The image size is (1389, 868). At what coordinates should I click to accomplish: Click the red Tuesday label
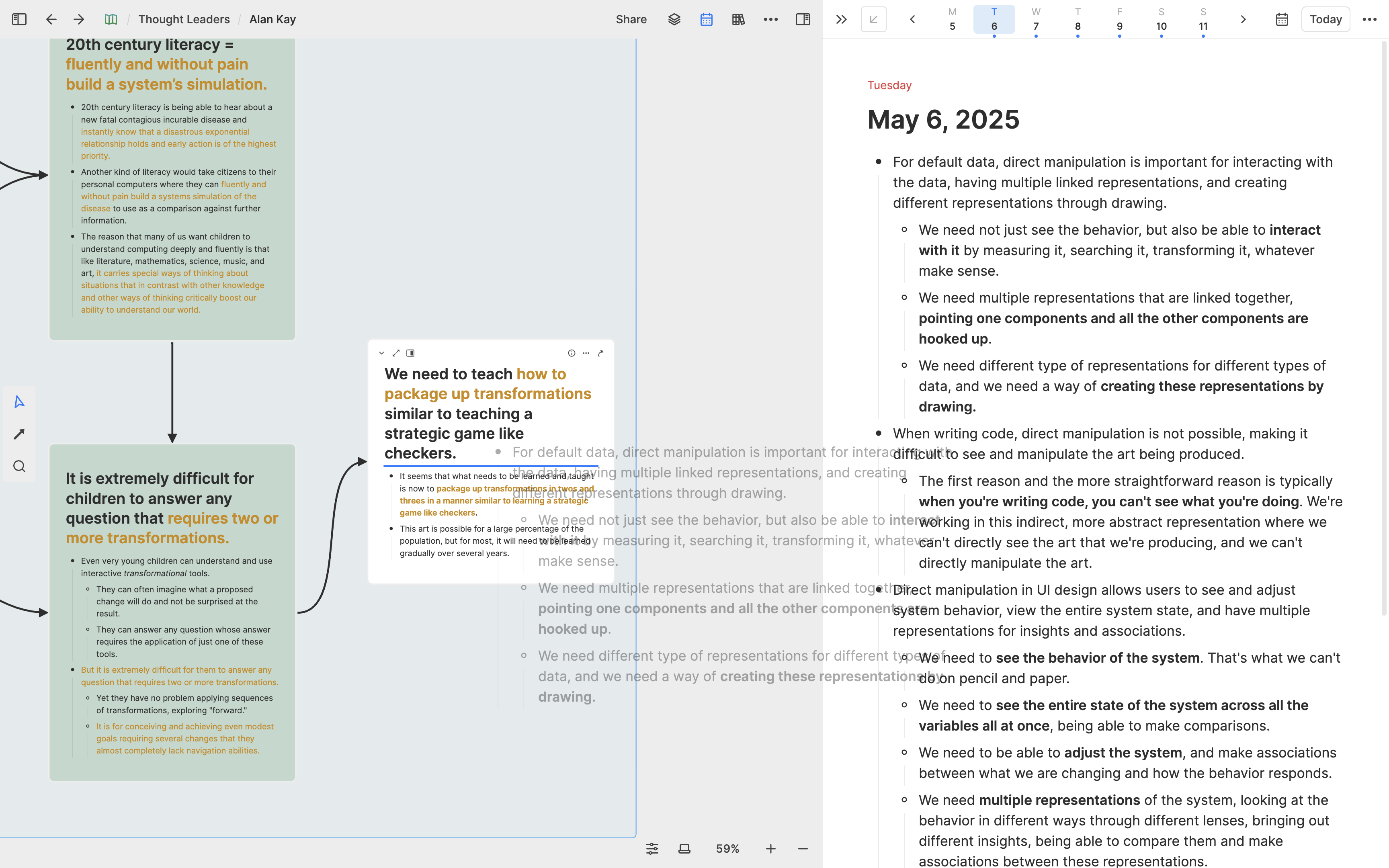tap(889, 86)
